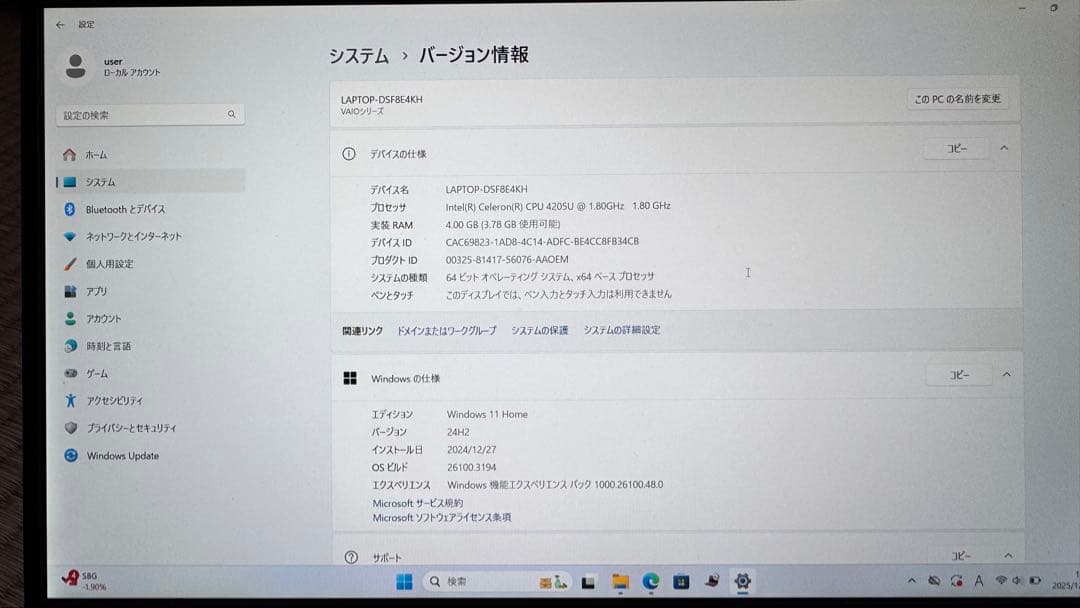1080x608 pixels.
Task: Click the taskbar app left of Settings gear
Action: click(x=712, y=582)
